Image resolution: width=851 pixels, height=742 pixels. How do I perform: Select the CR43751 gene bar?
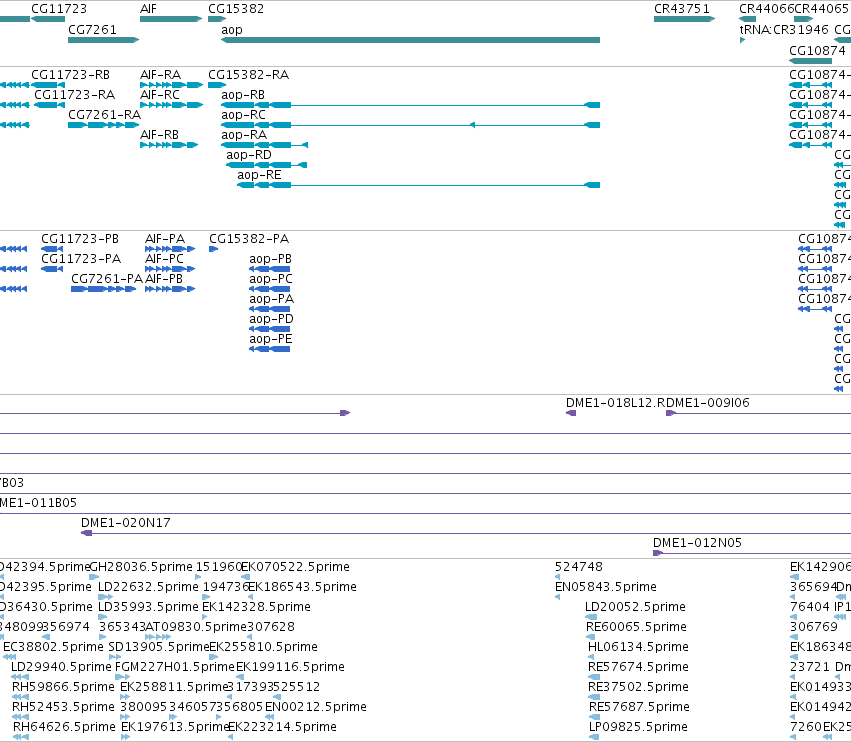(684, 19)
